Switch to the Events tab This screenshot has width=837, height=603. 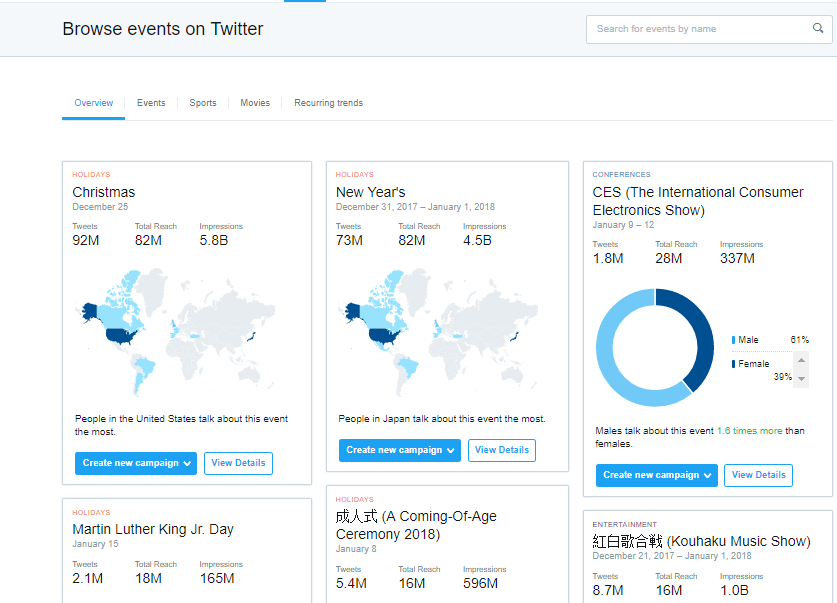click(151, 103)
